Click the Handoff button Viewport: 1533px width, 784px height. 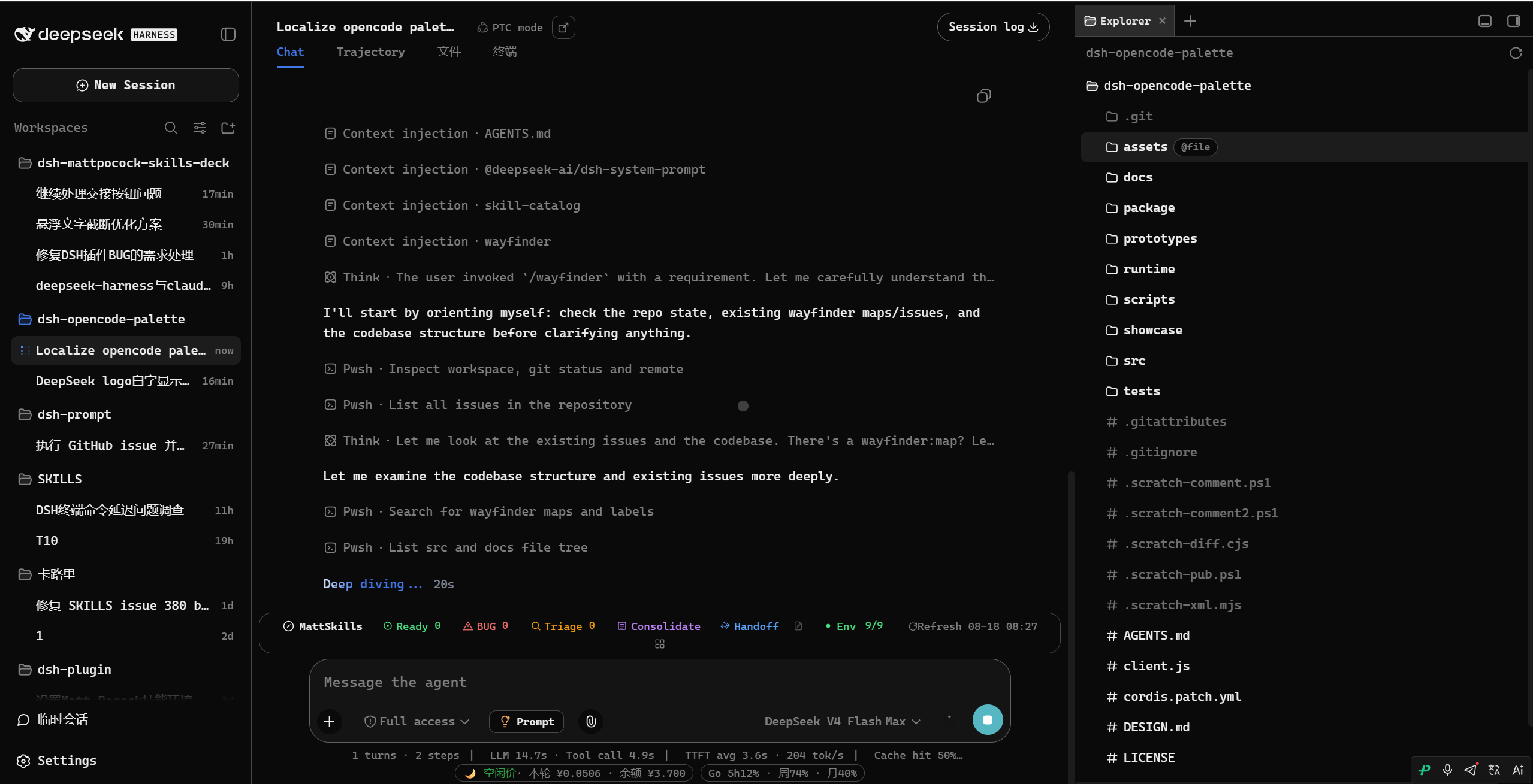pos(749,626)
